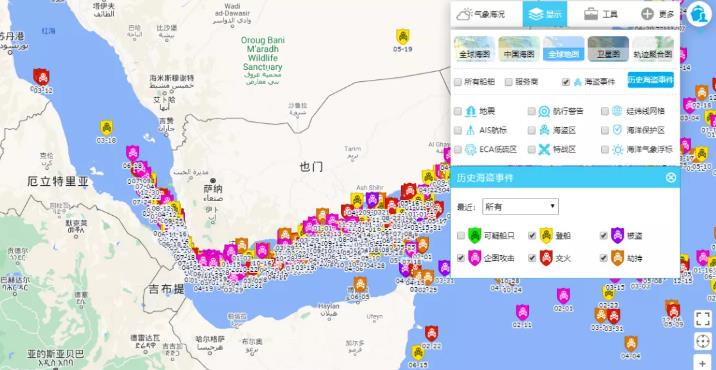Enable the 所有船舶 checkbox
The height and width of the screenshot is (370, 716).
pos(458,82)
